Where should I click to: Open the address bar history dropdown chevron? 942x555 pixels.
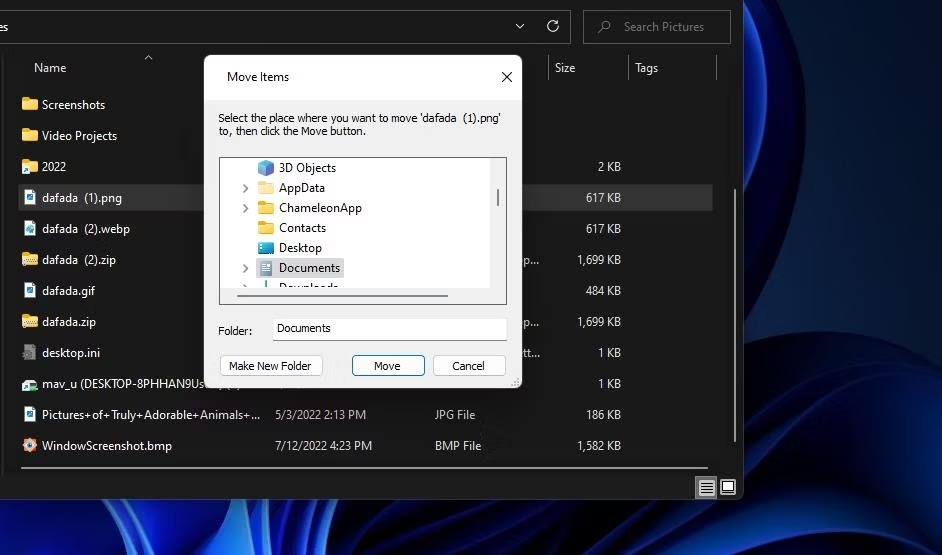click(520, 26)
